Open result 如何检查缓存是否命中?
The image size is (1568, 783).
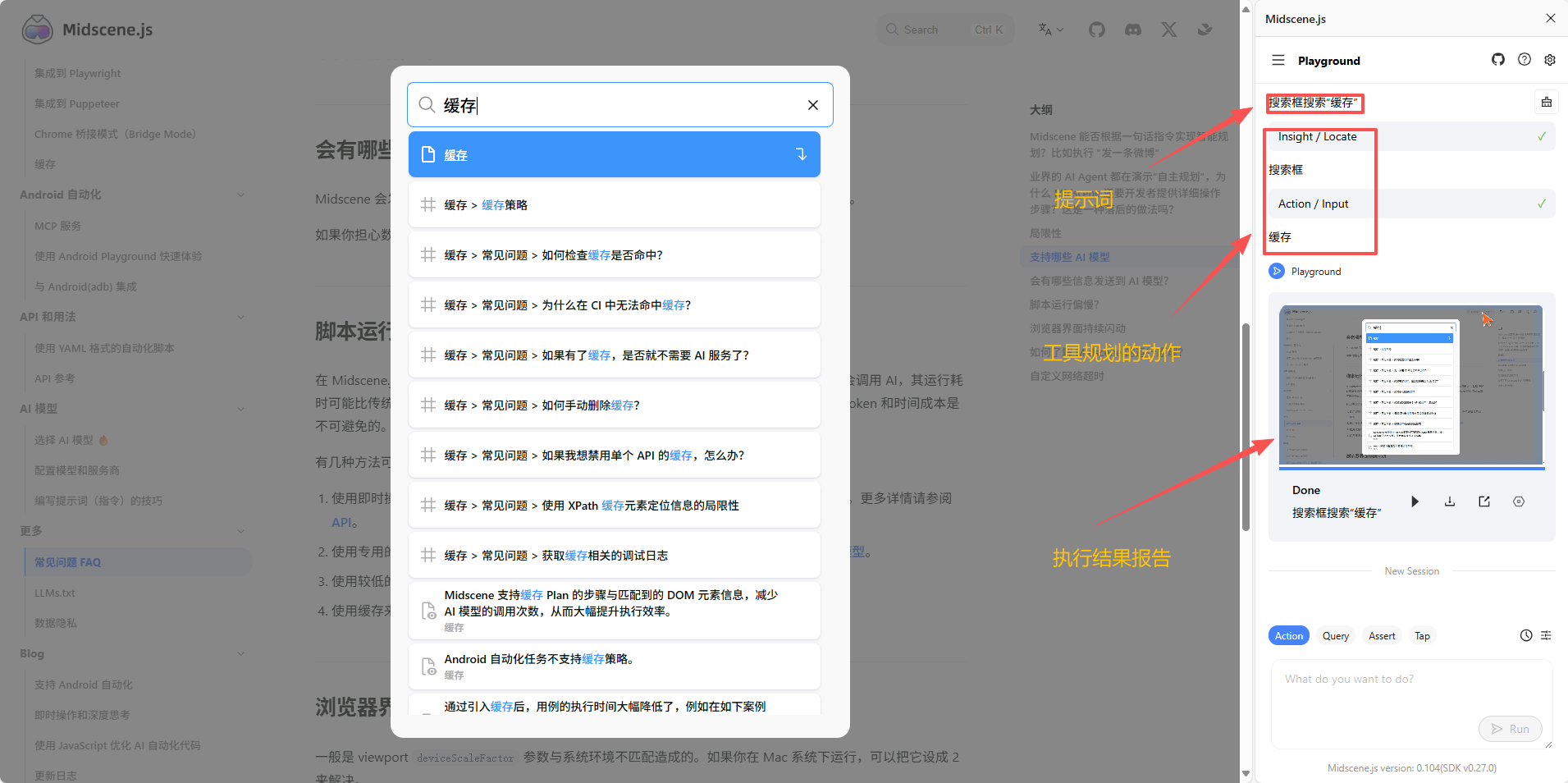[x=614, y=255]
